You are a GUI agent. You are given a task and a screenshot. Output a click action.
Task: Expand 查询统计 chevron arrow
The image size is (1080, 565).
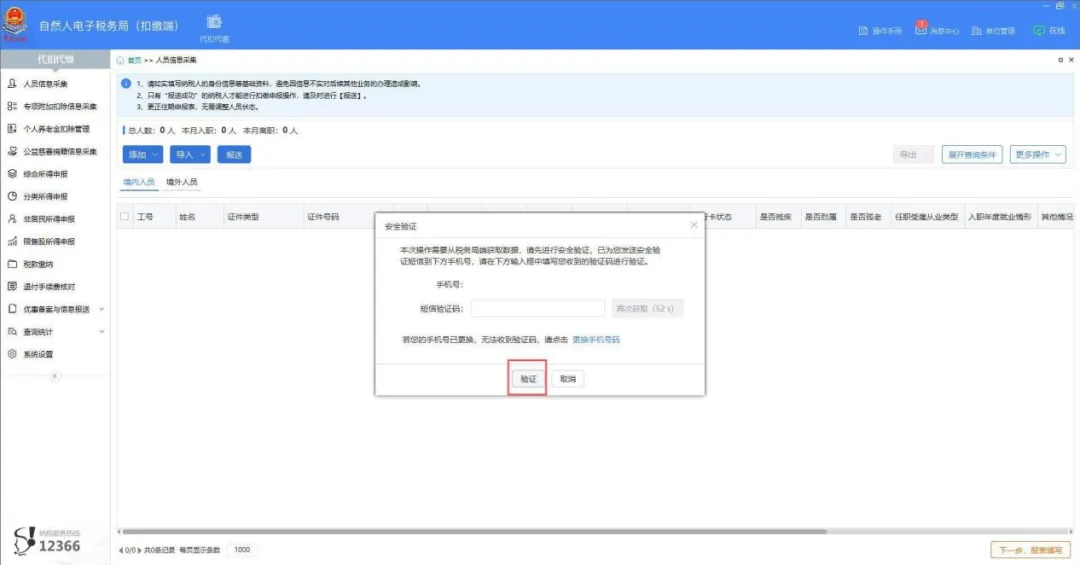point(102,331)
